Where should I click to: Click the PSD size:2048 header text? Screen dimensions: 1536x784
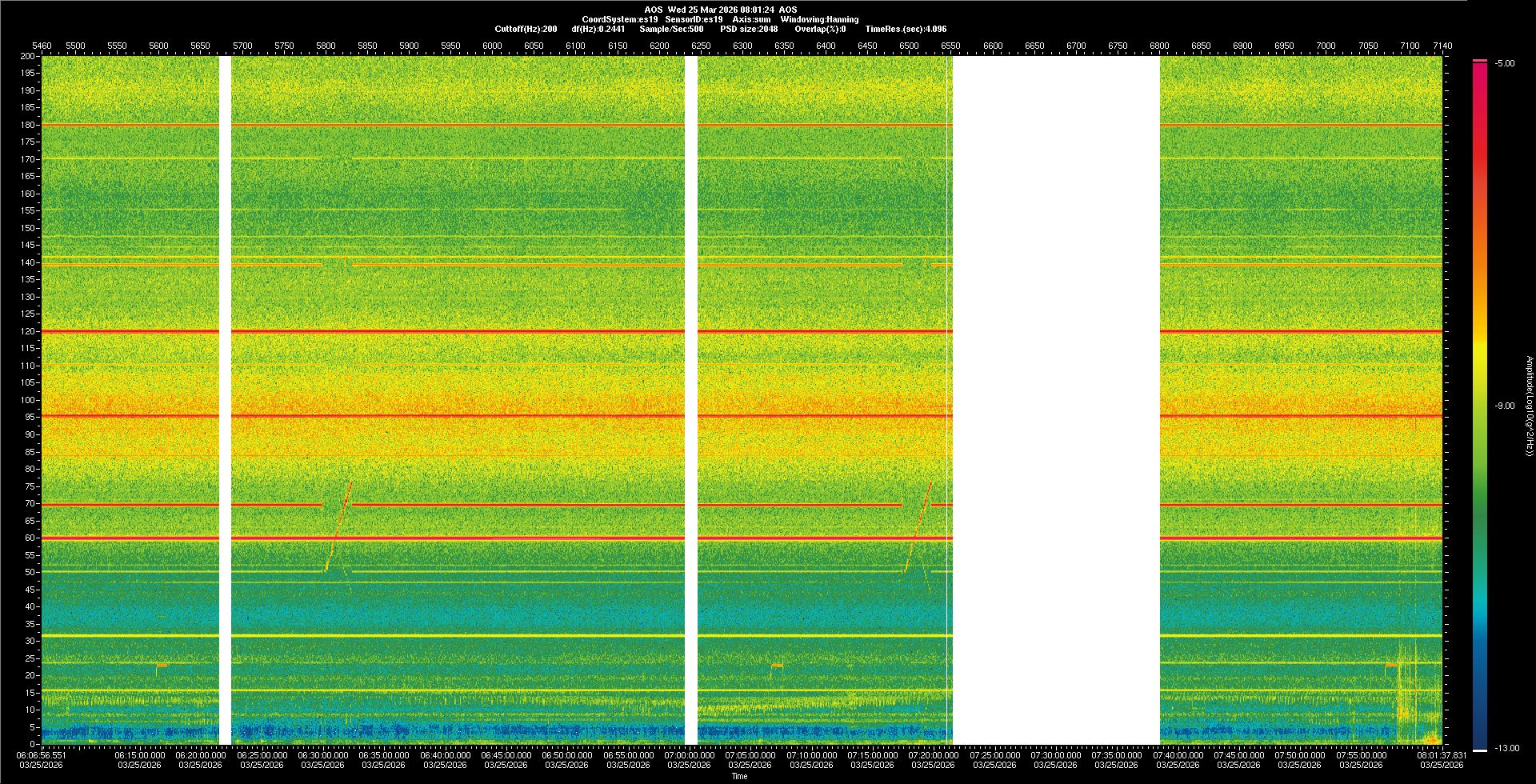coord(748,29)
